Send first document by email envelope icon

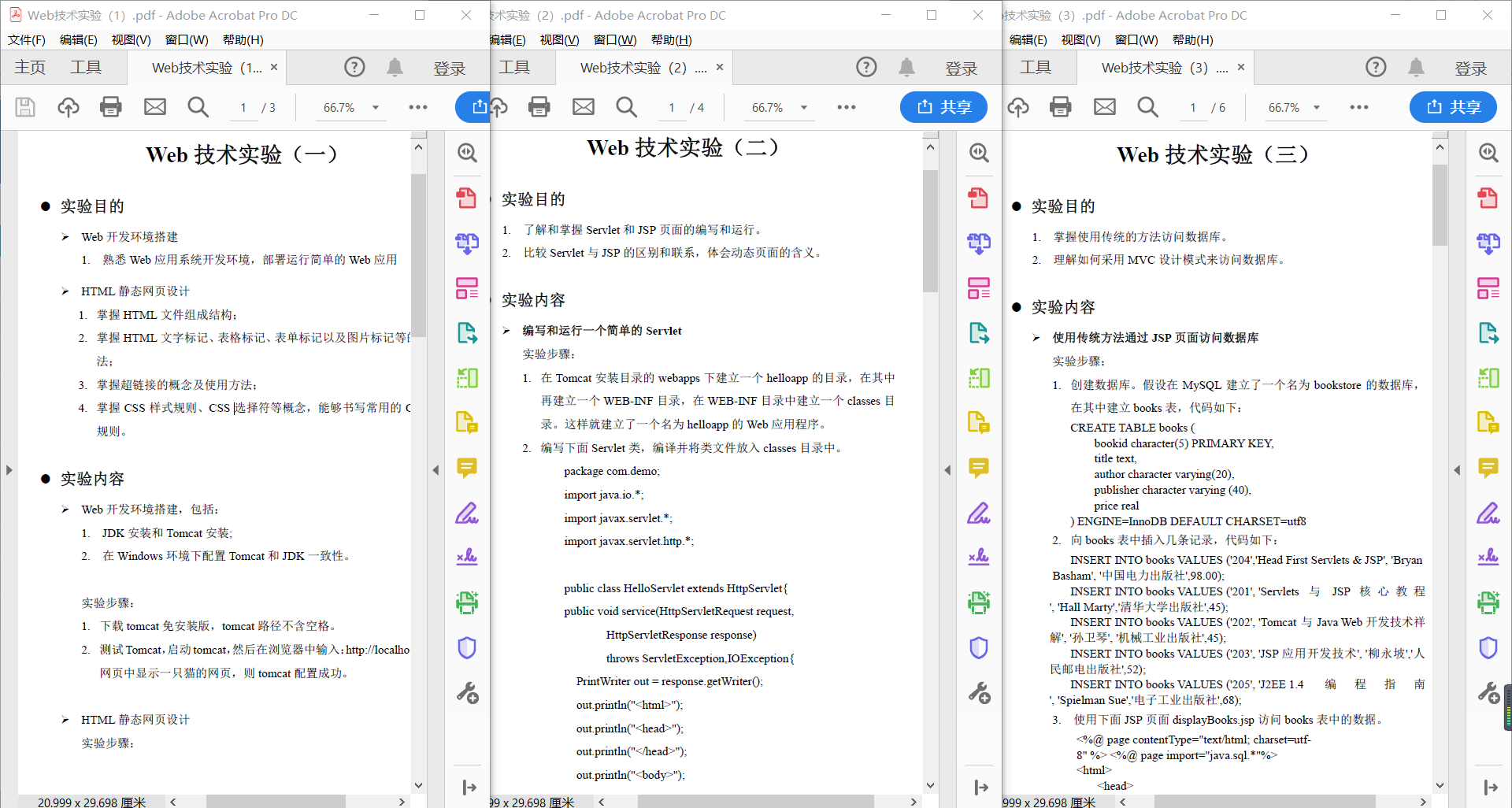click(x=155, y=107)
